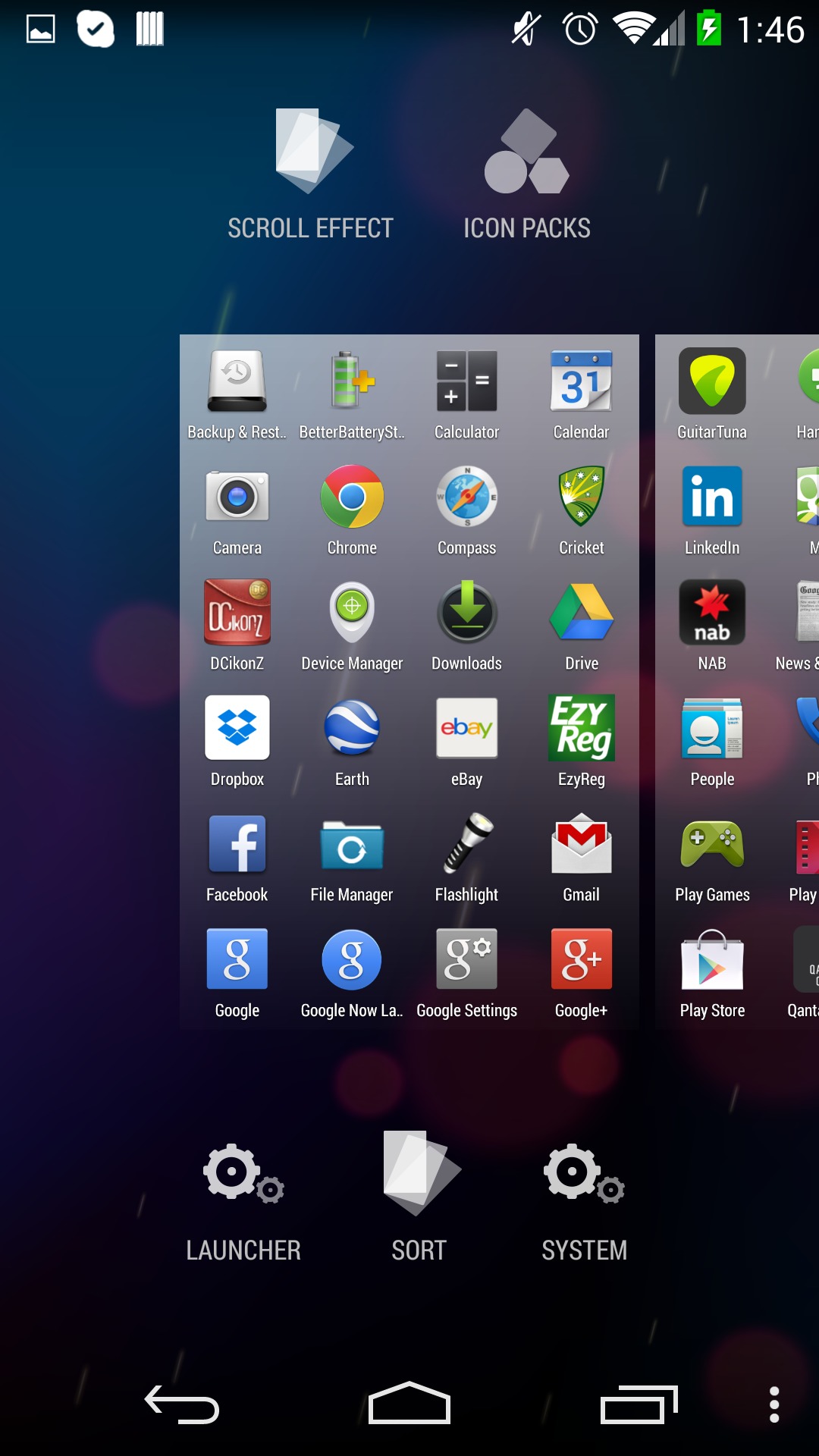Tap the 1:46 clock in status bar

tap(770, 30)
